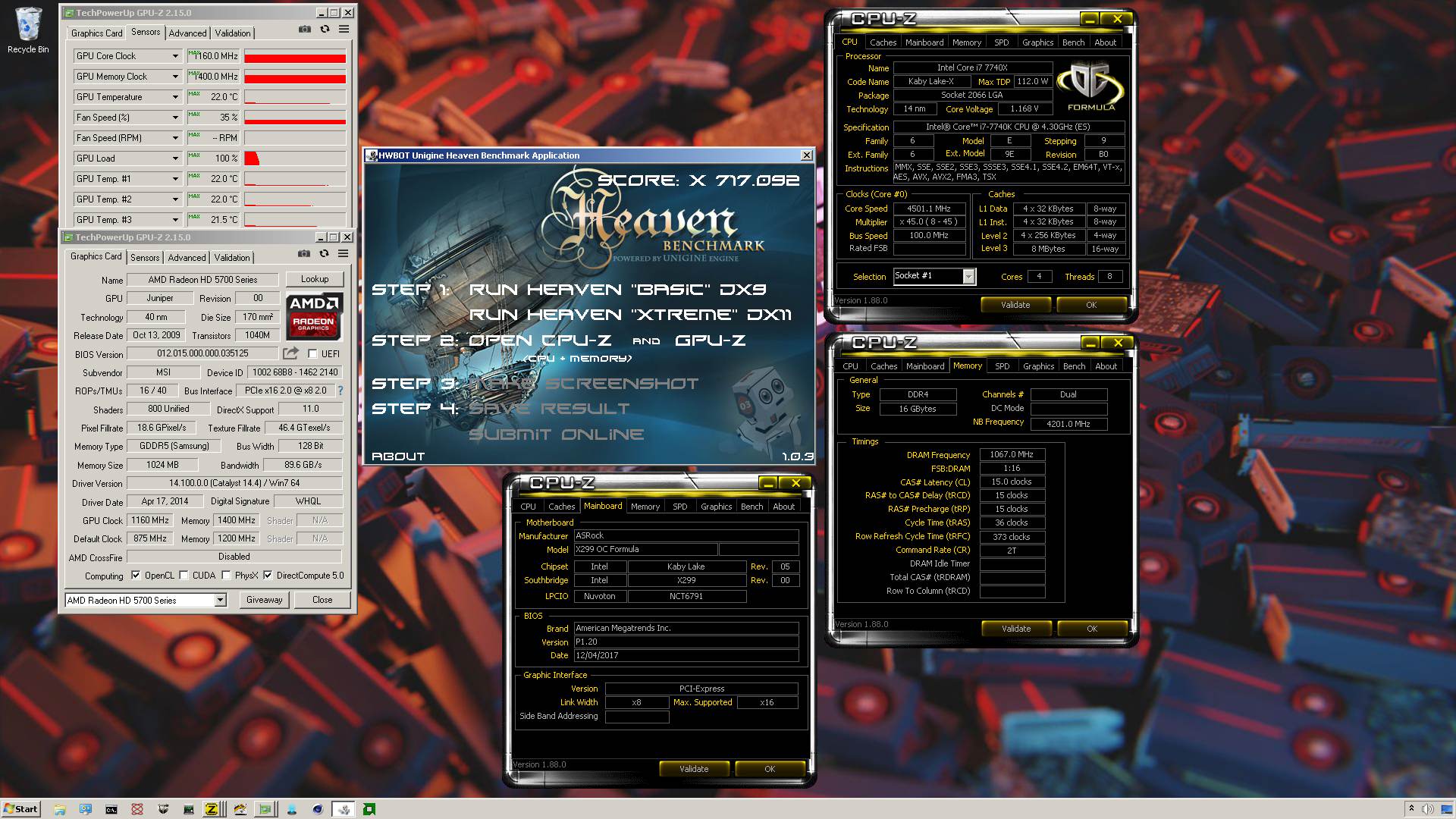
Task: Open AMD Radeon HD 5700 Series GPU selector
Action: click(146, 600)
